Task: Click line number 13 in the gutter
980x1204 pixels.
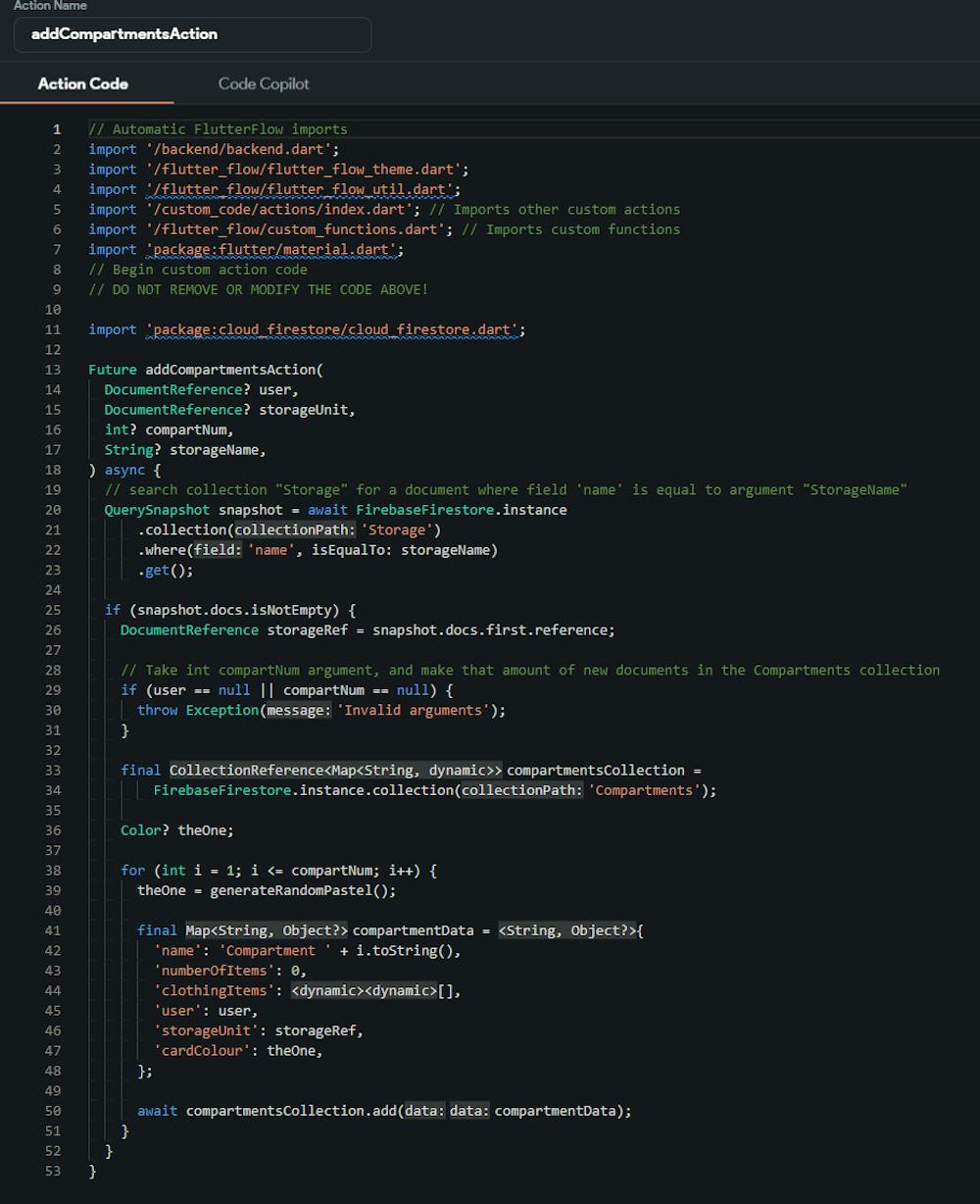Action: coord(53,370)
